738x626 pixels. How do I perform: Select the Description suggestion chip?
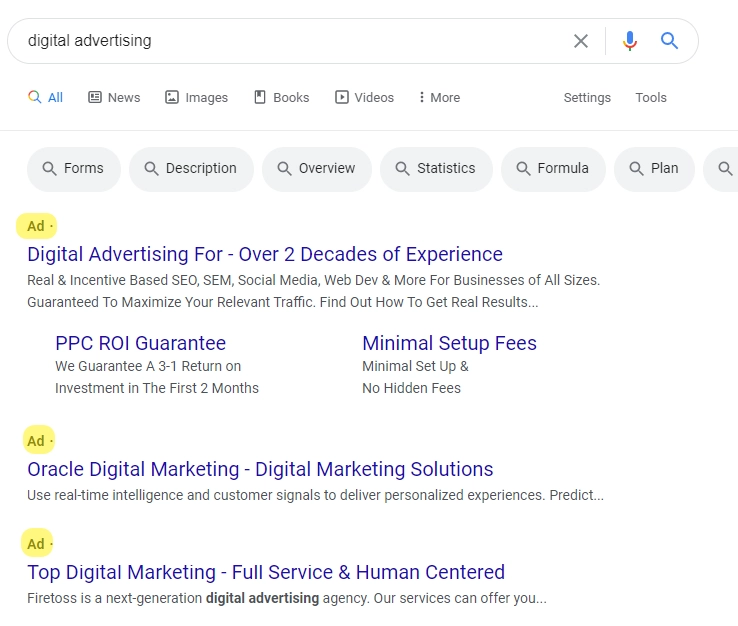(x=190, y=169)
